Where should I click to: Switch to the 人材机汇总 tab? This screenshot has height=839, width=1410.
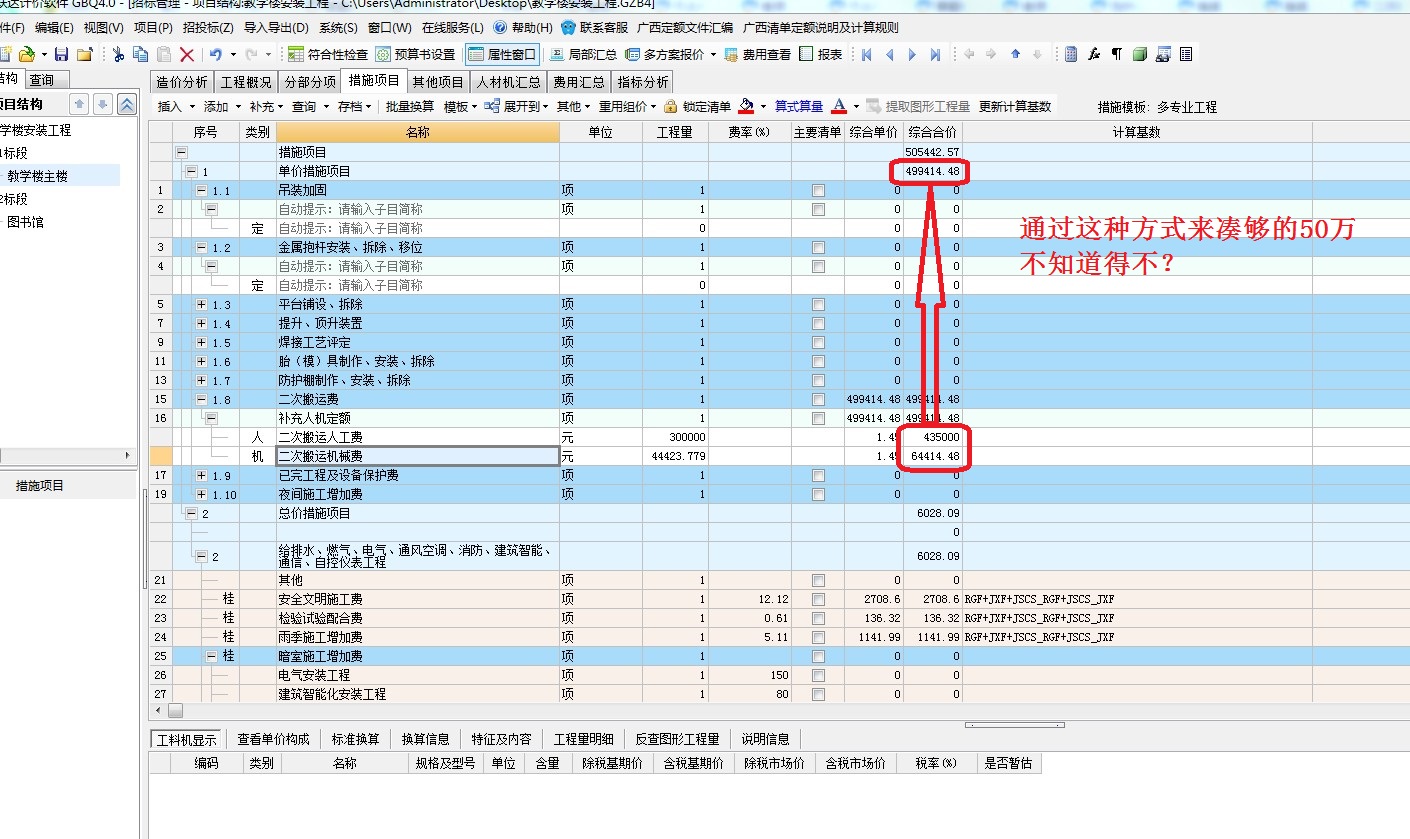pos(508,81)
